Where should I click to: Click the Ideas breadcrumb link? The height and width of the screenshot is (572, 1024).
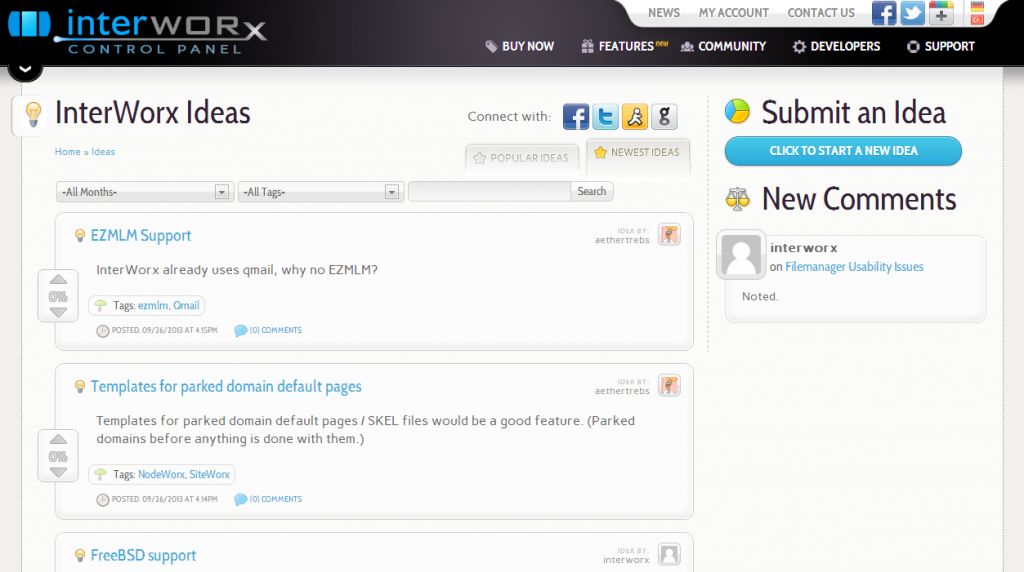(x=103, y=151)
